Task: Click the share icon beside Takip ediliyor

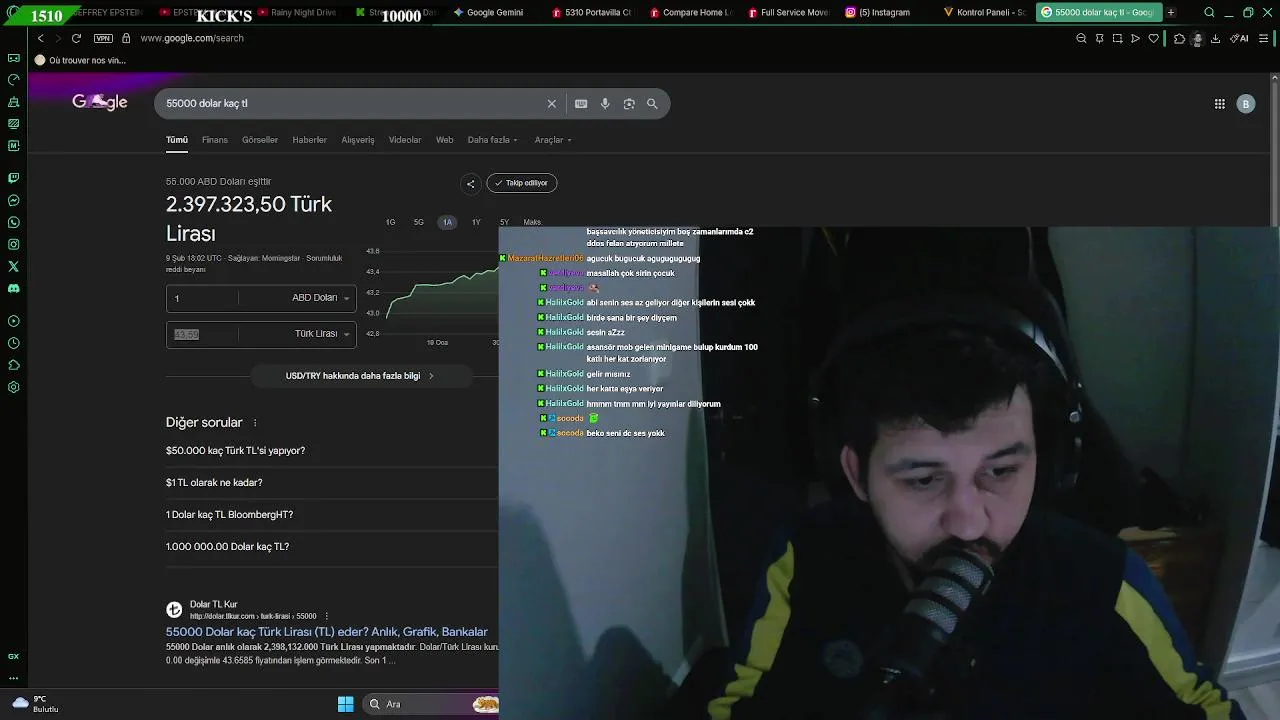Action: click(470, 183)
